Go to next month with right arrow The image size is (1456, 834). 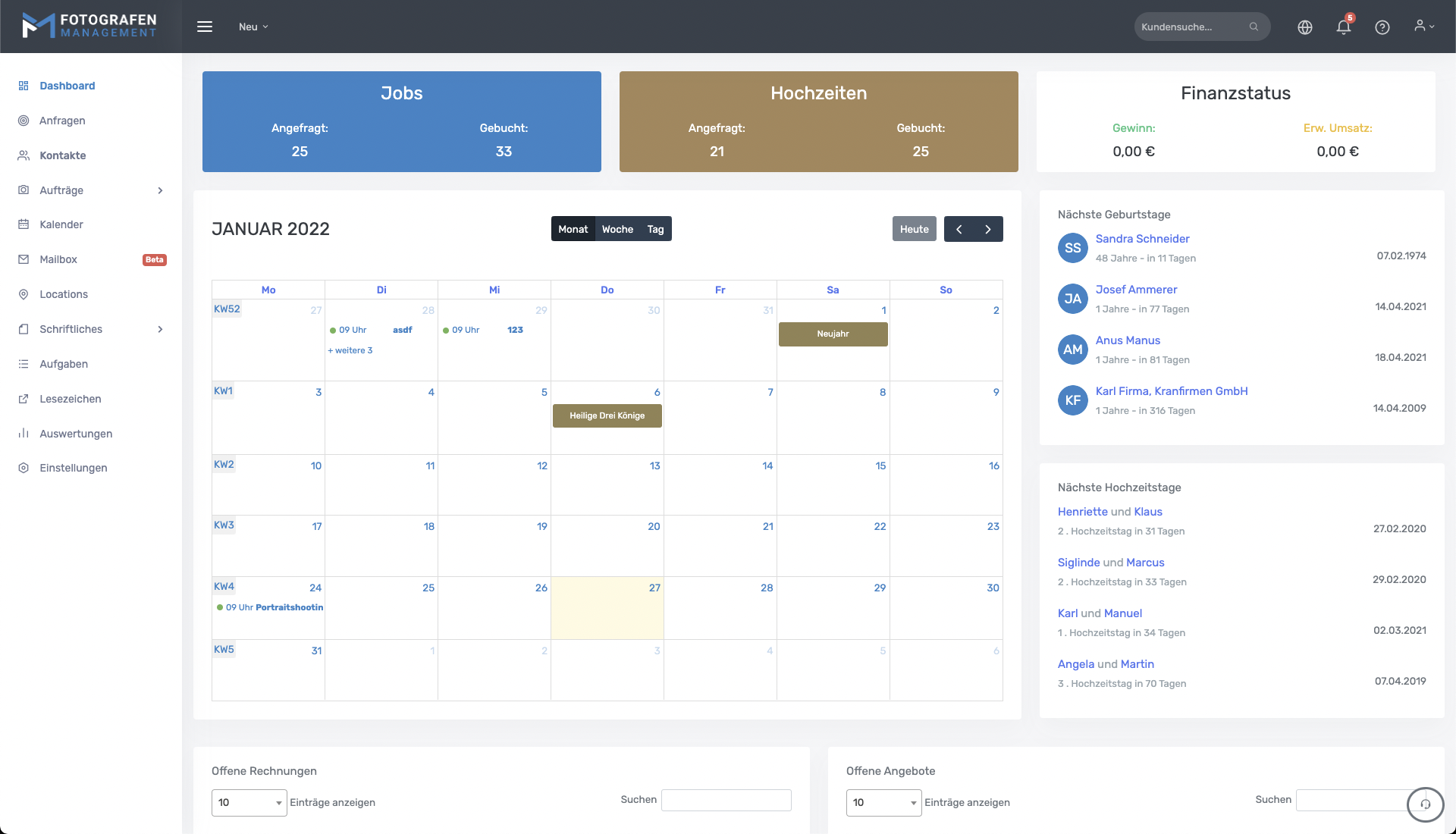987,229
